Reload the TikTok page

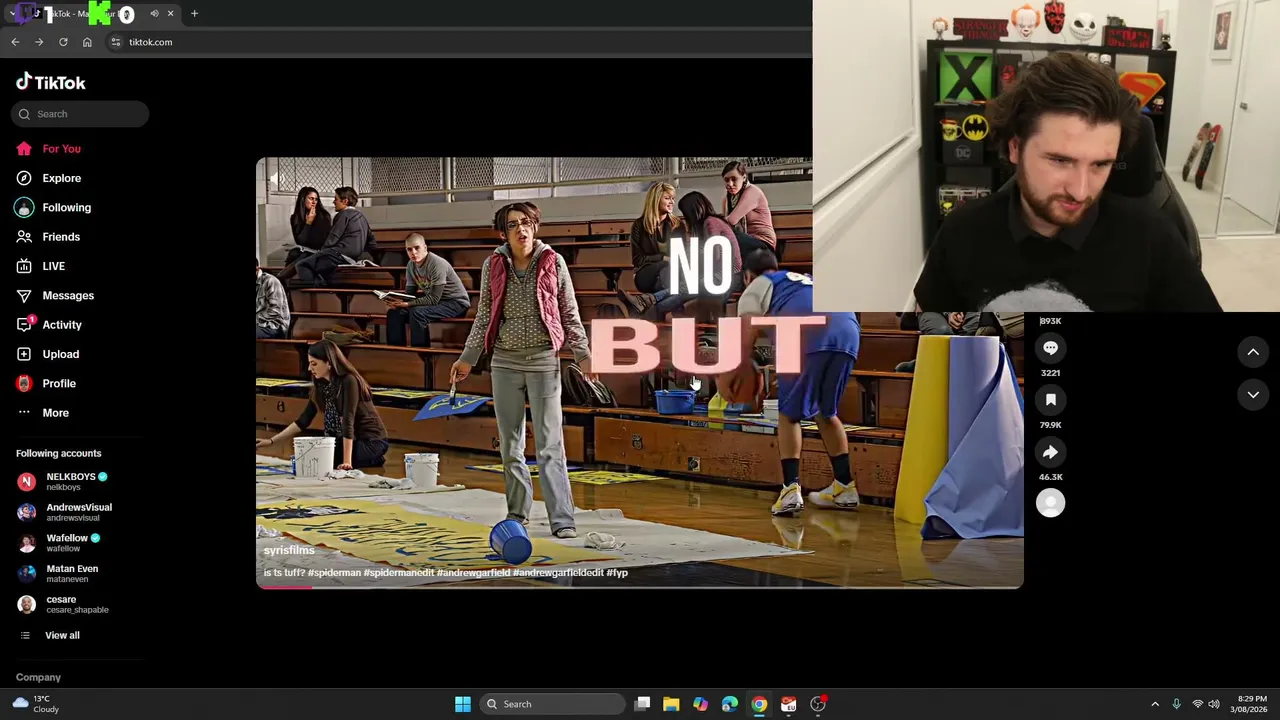(63, 42)
